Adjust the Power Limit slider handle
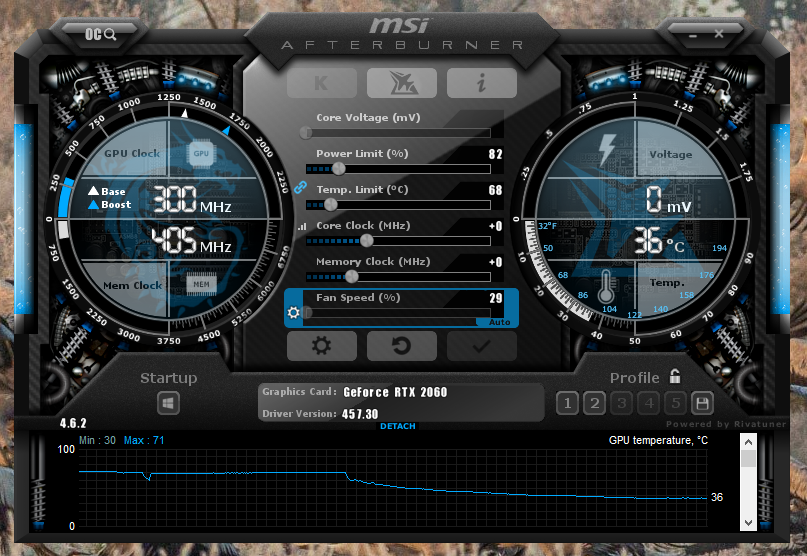 [339, 168]
